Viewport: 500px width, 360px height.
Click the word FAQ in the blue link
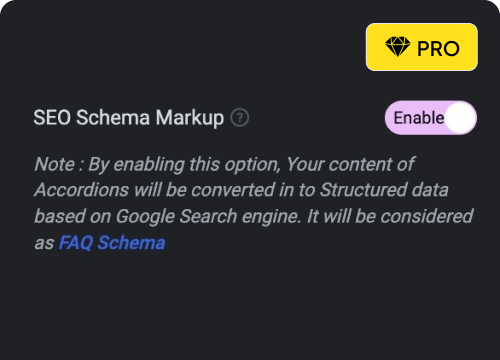click(x=76, y=243)
